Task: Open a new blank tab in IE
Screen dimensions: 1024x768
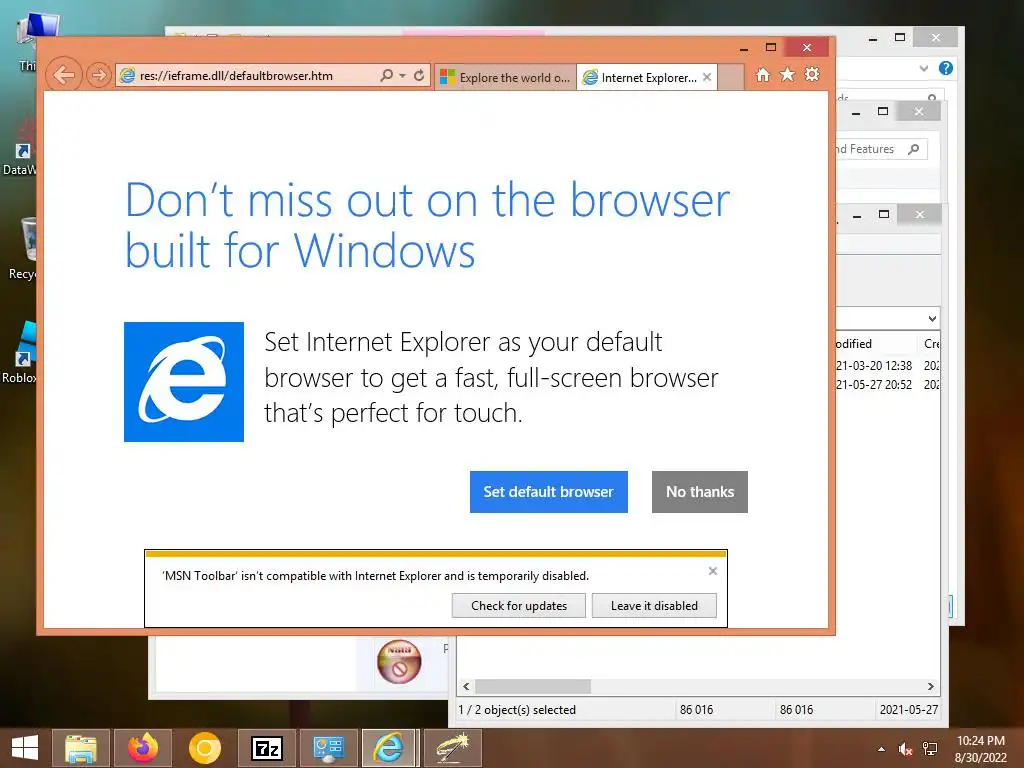Action: 731,77
